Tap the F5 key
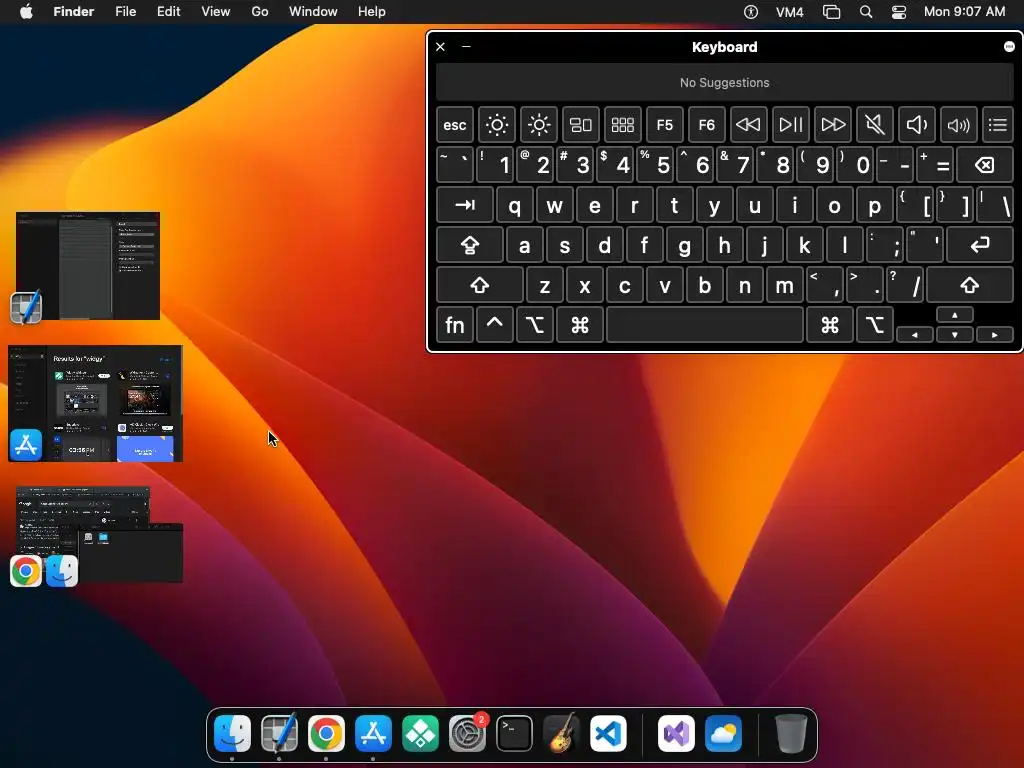 (664, 125)
